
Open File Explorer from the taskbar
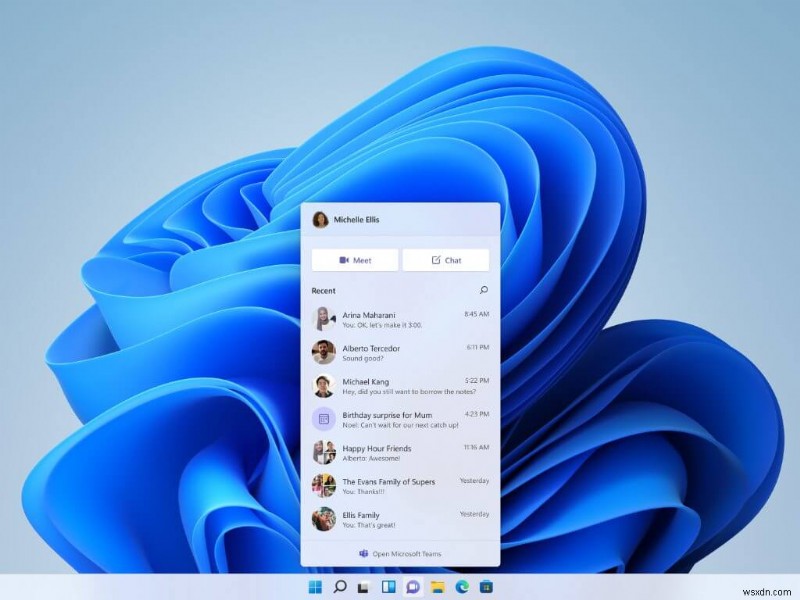pyautogui.click(x=437, y=585)
